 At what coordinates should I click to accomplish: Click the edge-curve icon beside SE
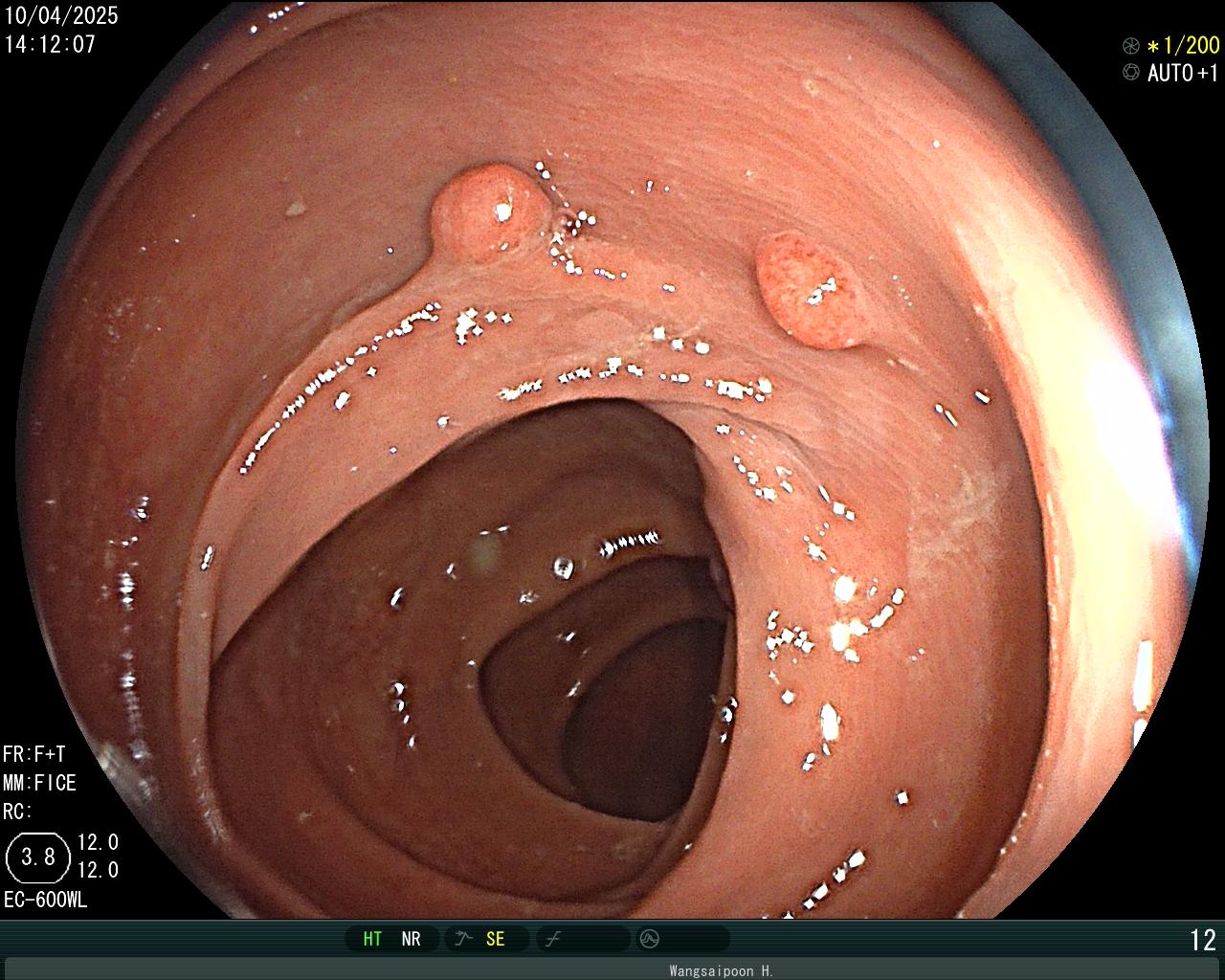coord(463,939)
